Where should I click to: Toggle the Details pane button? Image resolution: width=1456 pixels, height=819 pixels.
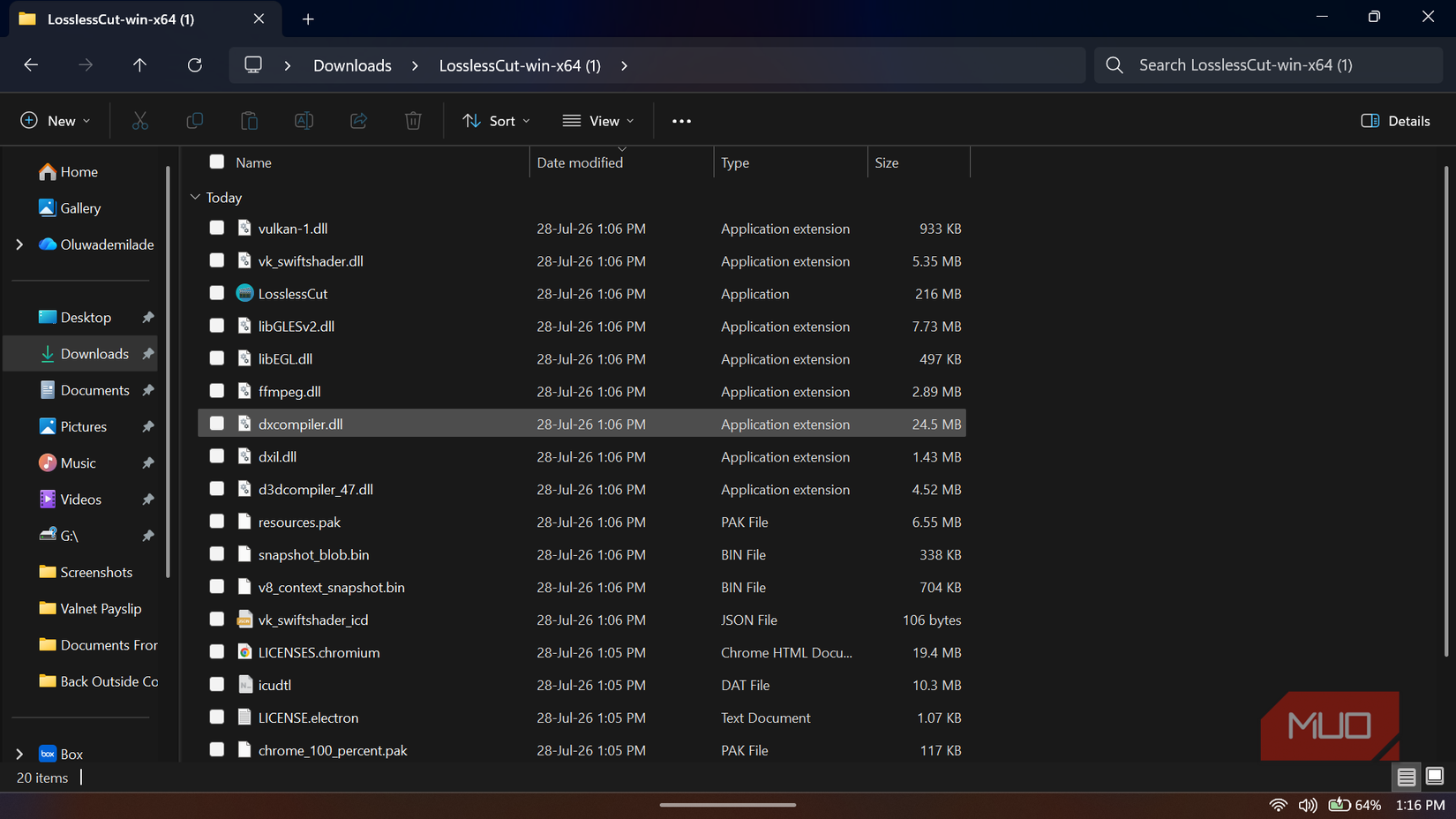pos(1395,121)
